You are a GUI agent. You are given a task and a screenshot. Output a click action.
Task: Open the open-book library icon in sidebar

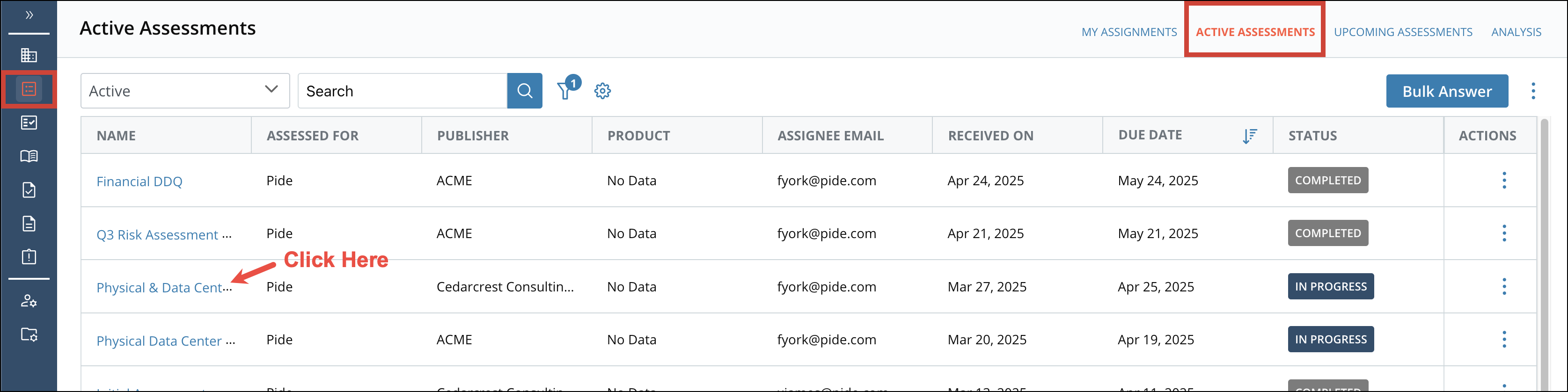(x=29, y=156)
